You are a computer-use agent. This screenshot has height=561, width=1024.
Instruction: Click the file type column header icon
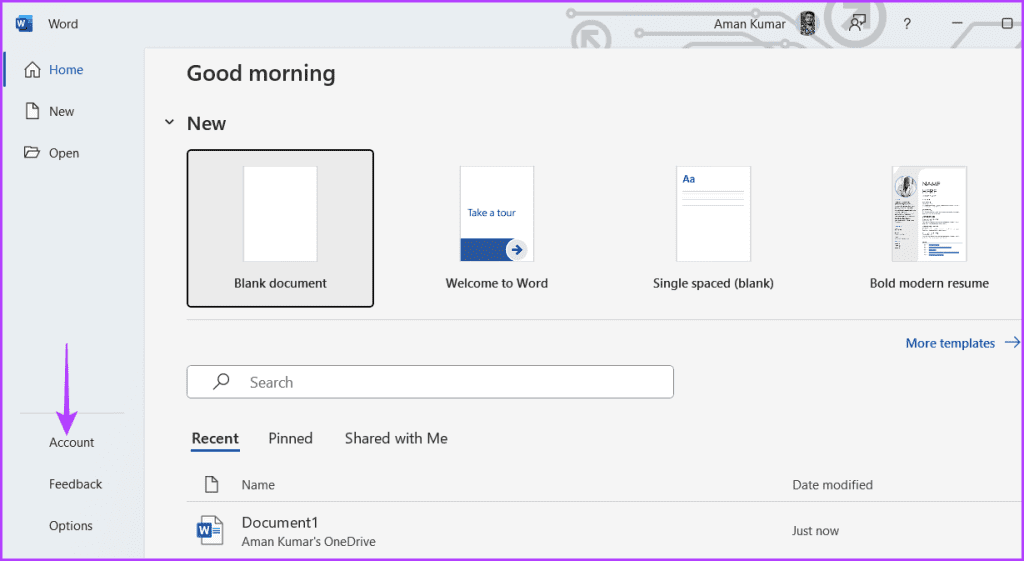pos(211,485)
